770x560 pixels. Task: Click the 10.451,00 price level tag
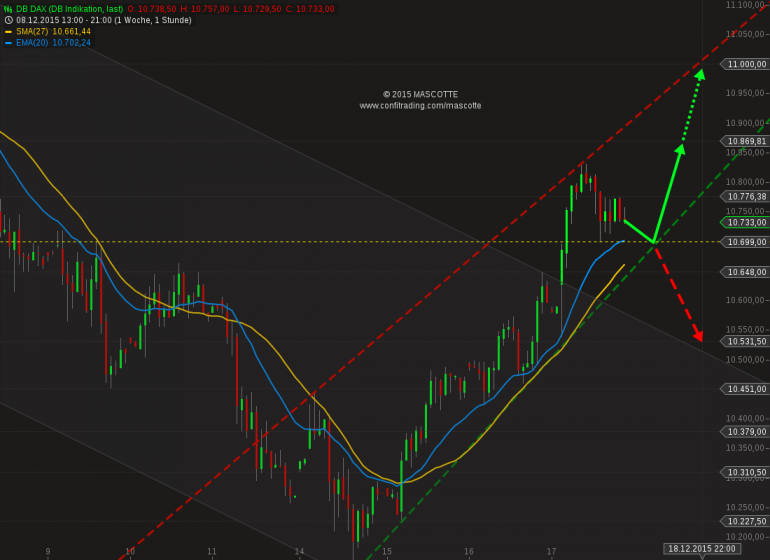click(744, 389)
